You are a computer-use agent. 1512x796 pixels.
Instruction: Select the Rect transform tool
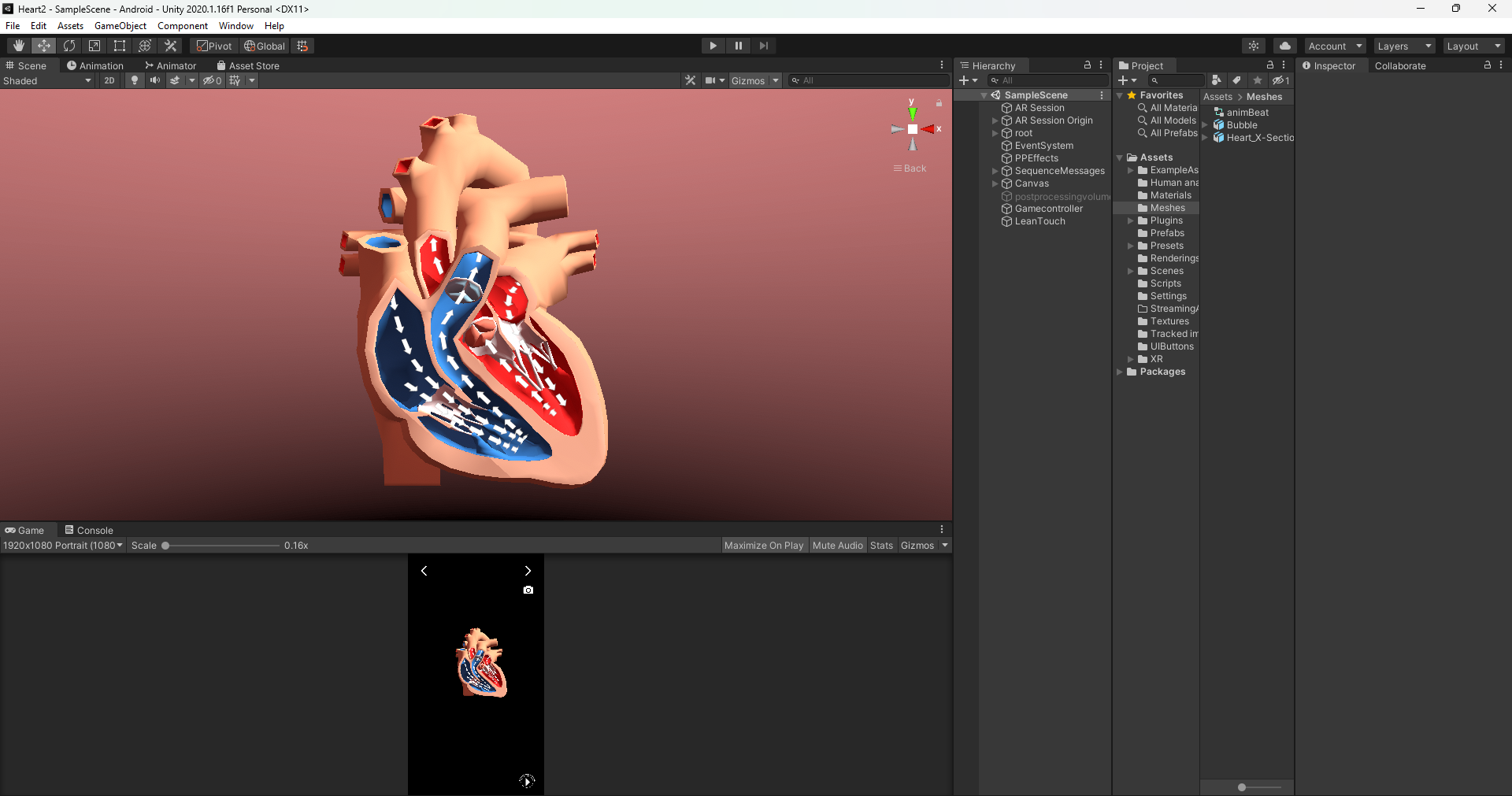[119, 46]
